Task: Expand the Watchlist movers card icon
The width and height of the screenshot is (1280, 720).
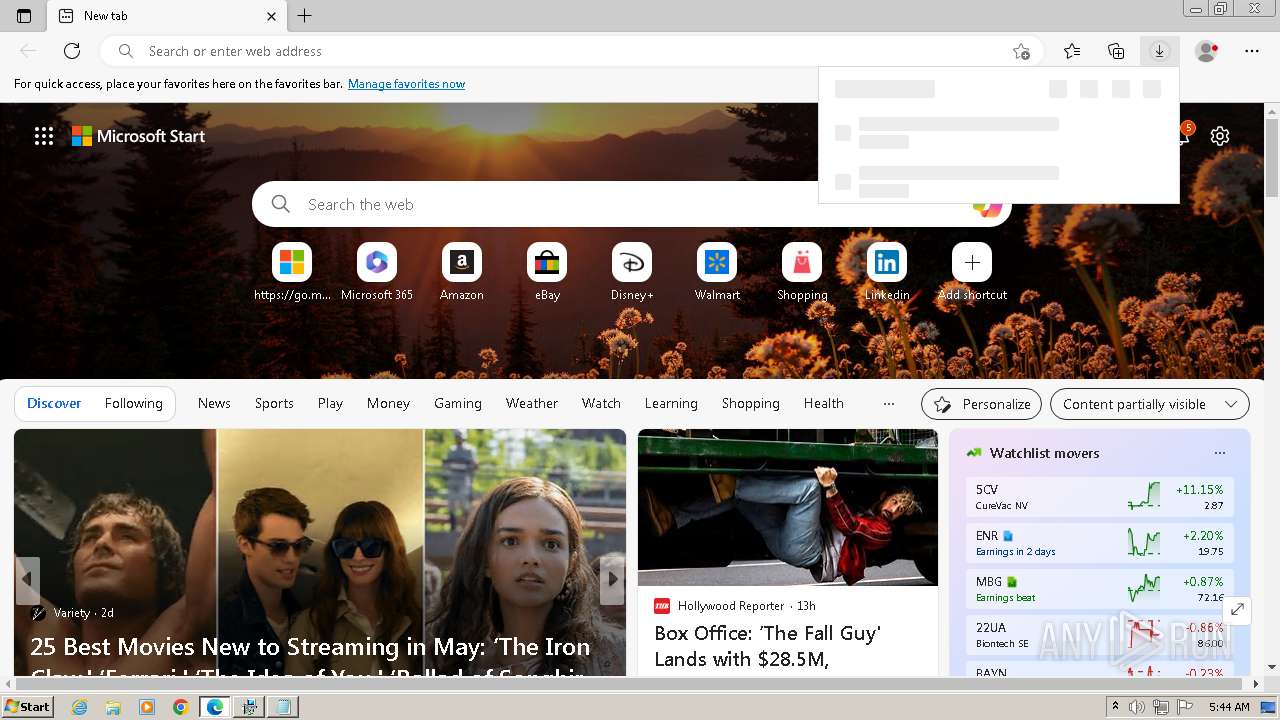Action: pyautogui.click(x=1238, y=609)
